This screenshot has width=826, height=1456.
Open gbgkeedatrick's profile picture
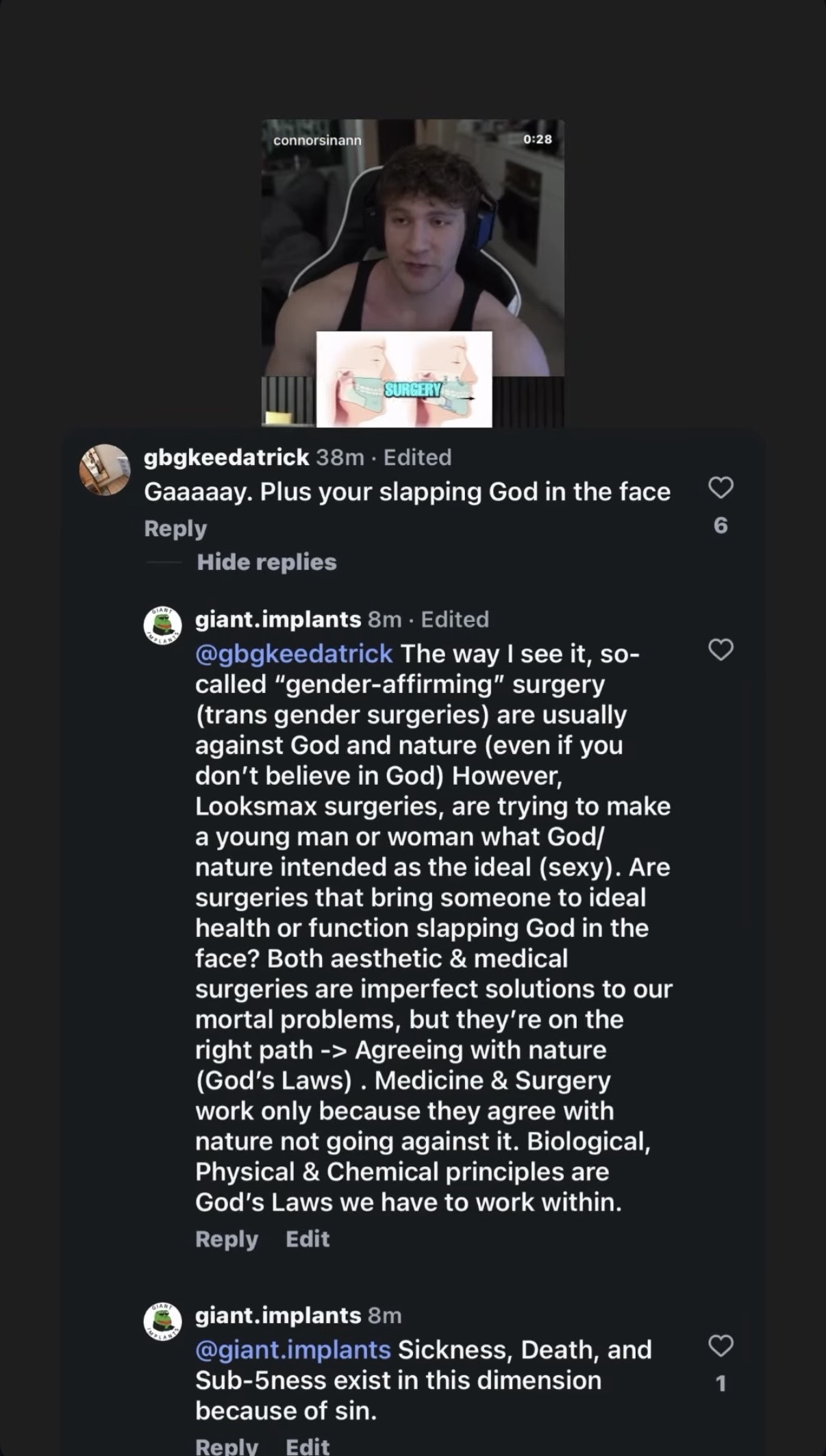(x=105, y=470)
